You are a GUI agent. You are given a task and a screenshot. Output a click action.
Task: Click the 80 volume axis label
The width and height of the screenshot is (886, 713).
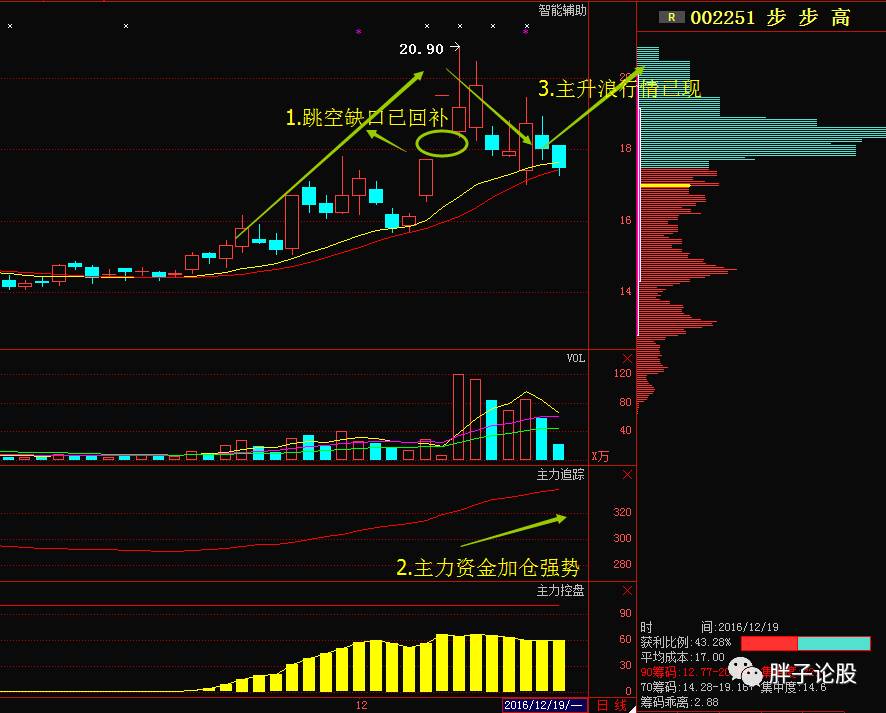click(x=626, y=402)
